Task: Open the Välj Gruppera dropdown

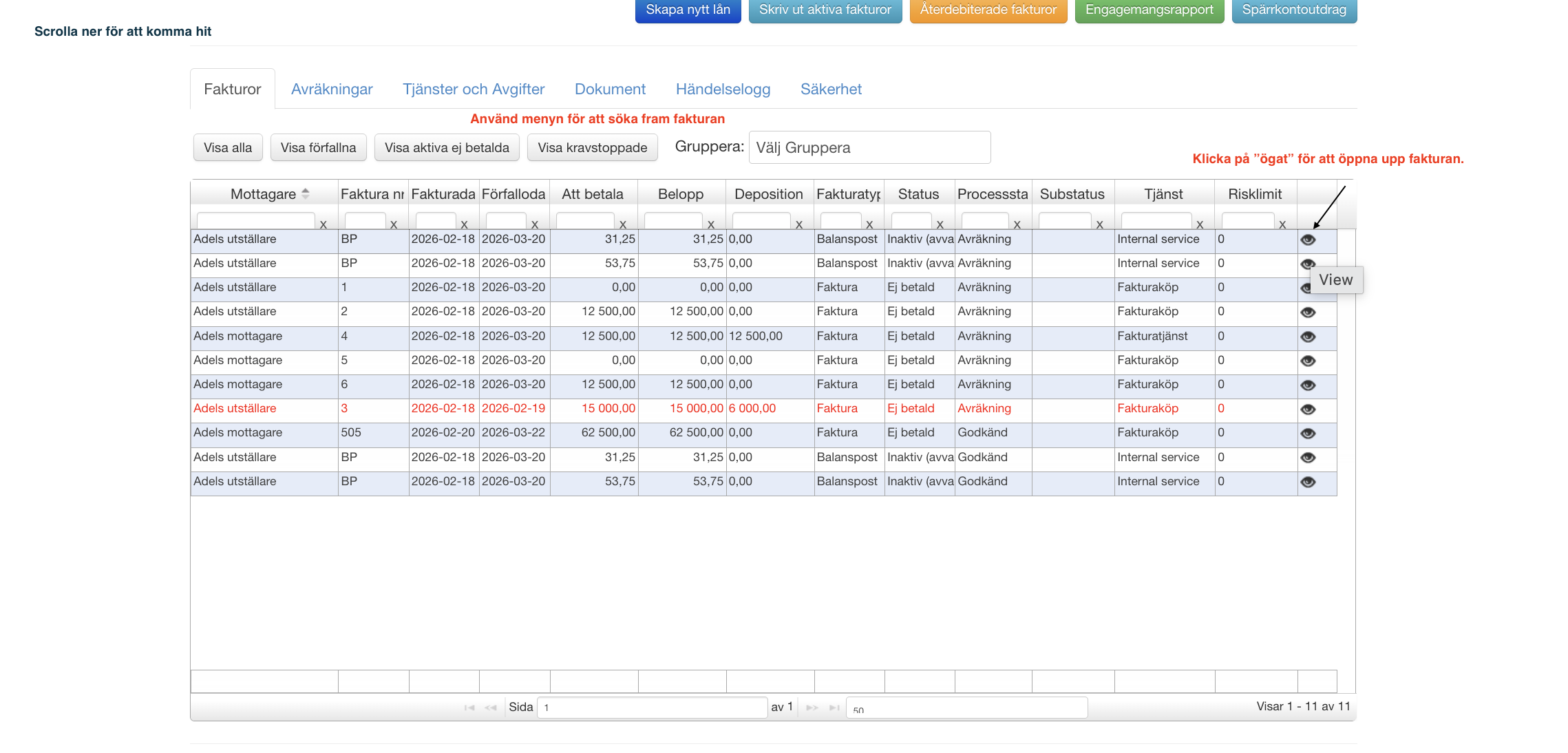Action: click(x=869, y=148)
